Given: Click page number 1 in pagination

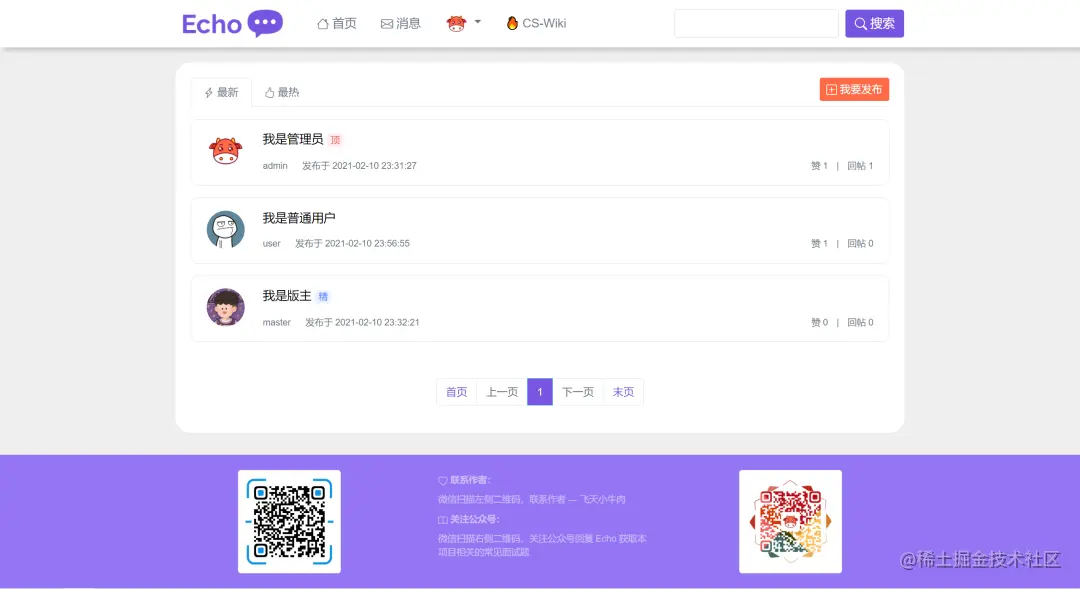Looking at the screenshot, I should click(x=539, y=392).
